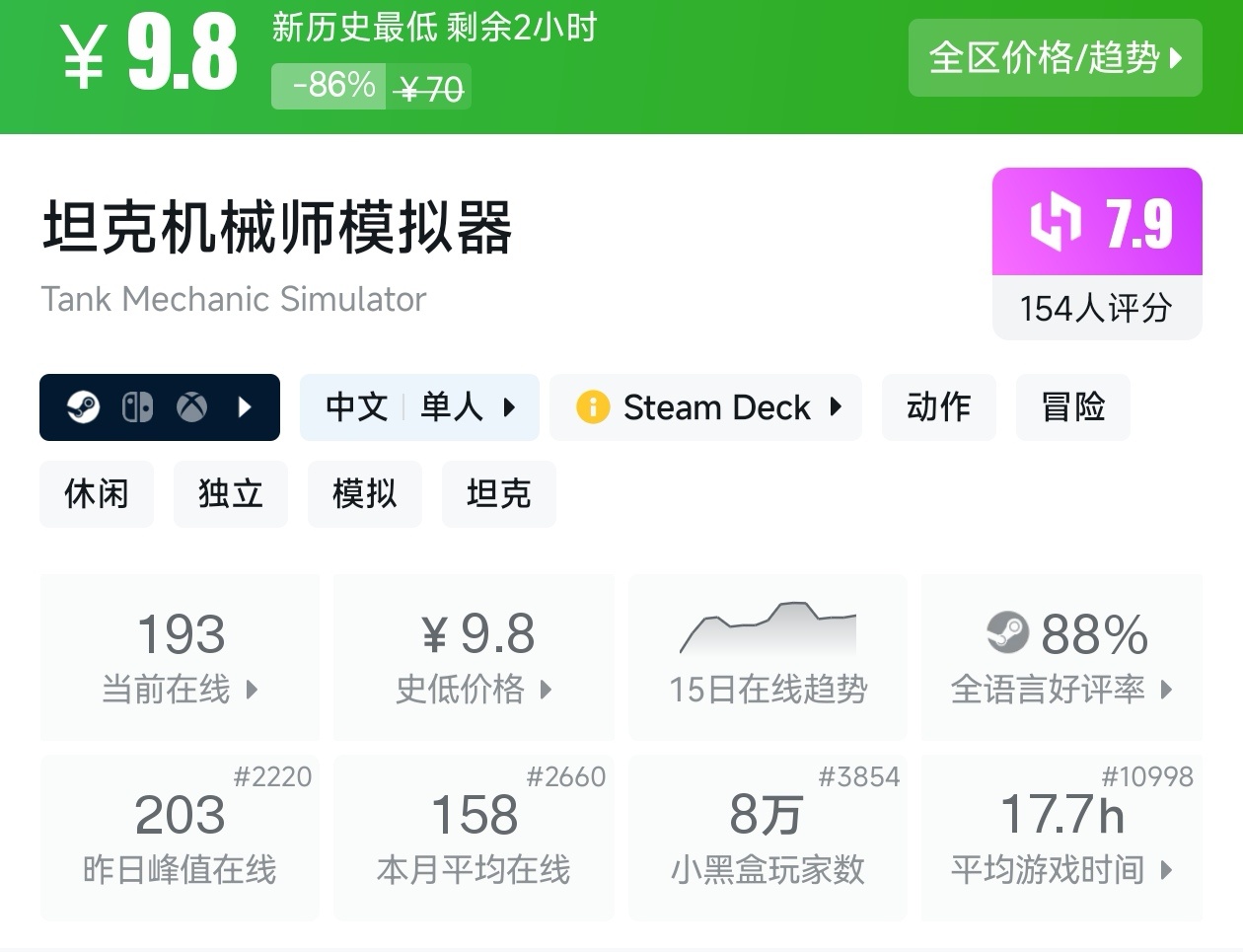Open 全区价格/趋势 price trends

point(1055,57)
